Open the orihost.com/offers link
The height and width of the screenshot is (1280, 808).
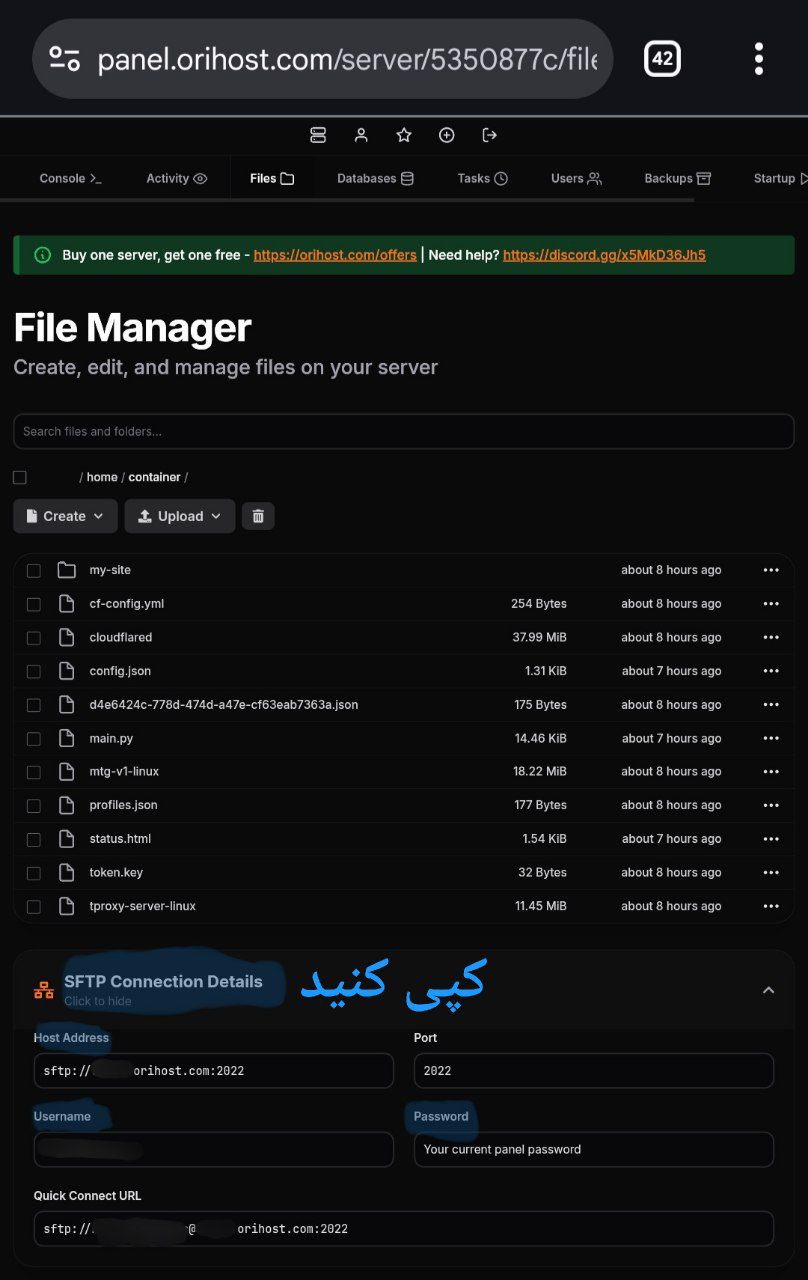coord(335,255)
